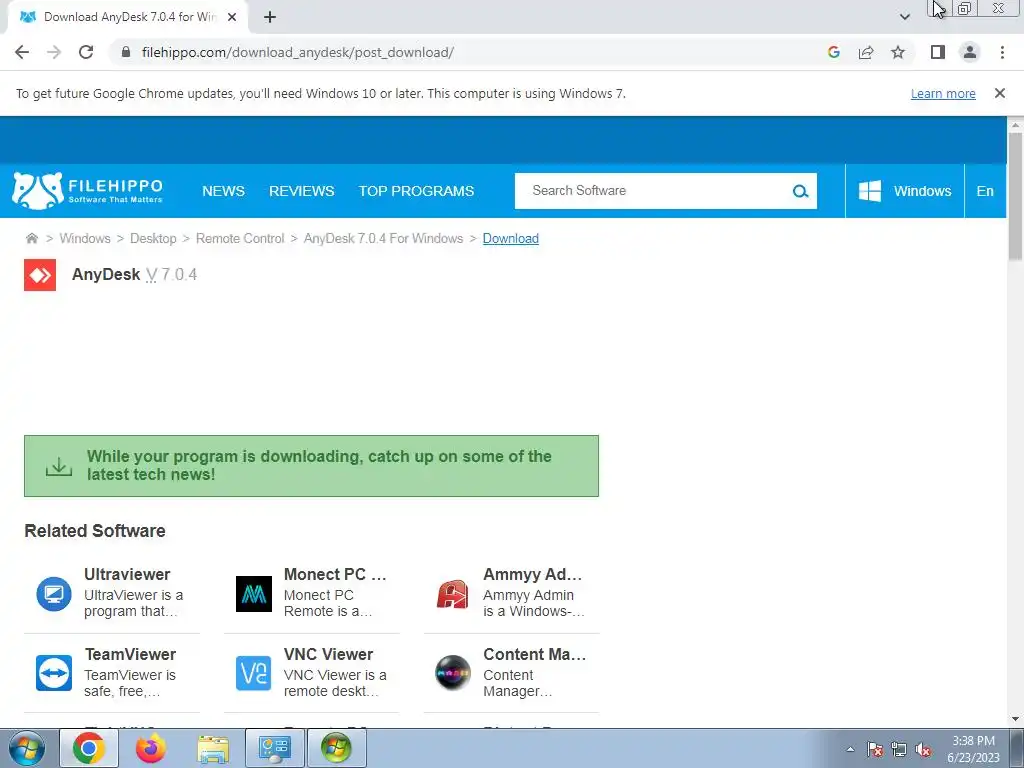This screenshot has height=768, width=1024.
Task: Click the breadcrumb home icon
Action: [31, 238]
